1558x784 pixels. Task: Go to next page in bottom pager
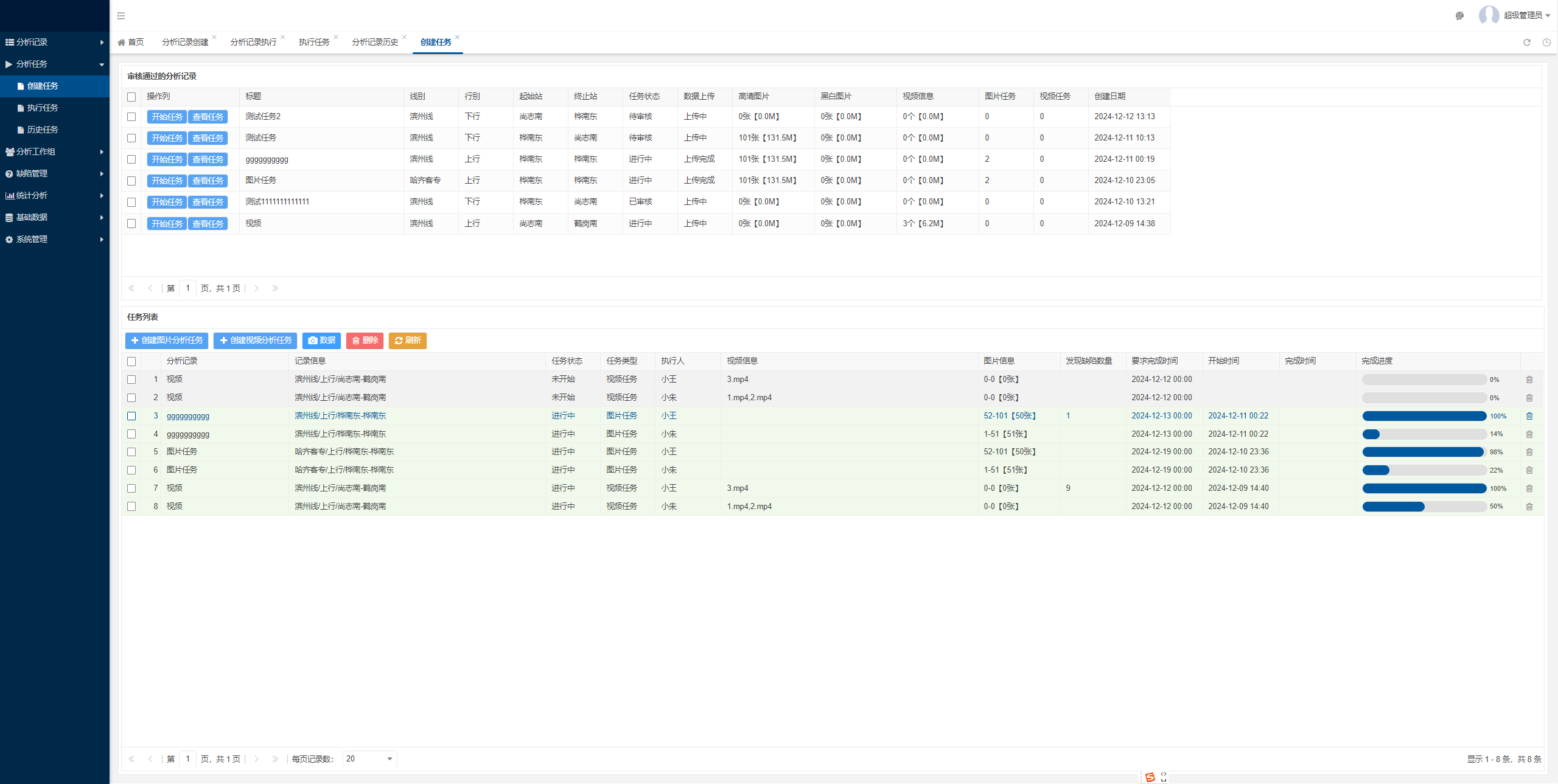point(257,759)
